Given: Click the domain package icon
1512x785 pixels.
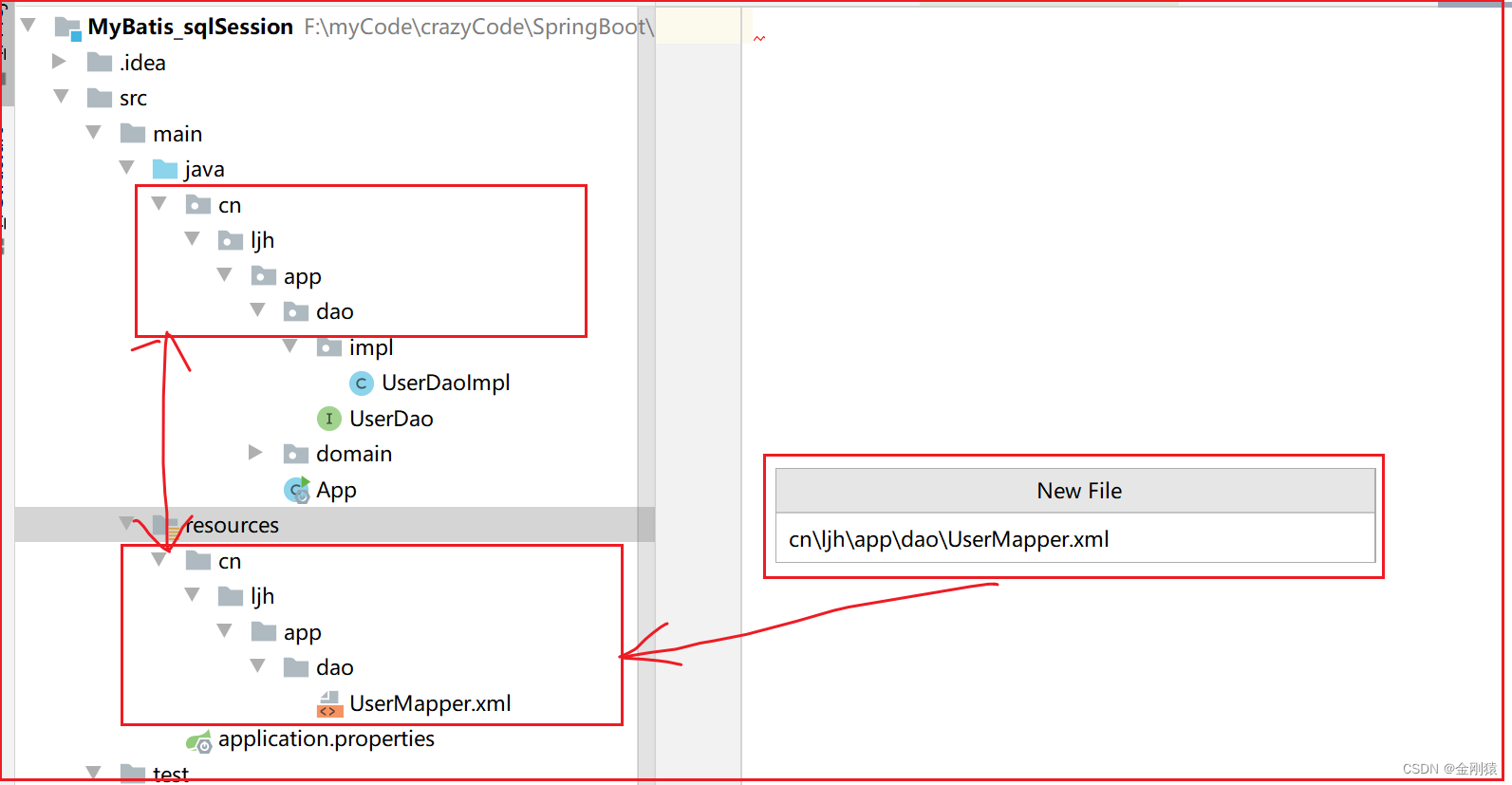Looking at the screenshot, I should [x=296, y=454].
